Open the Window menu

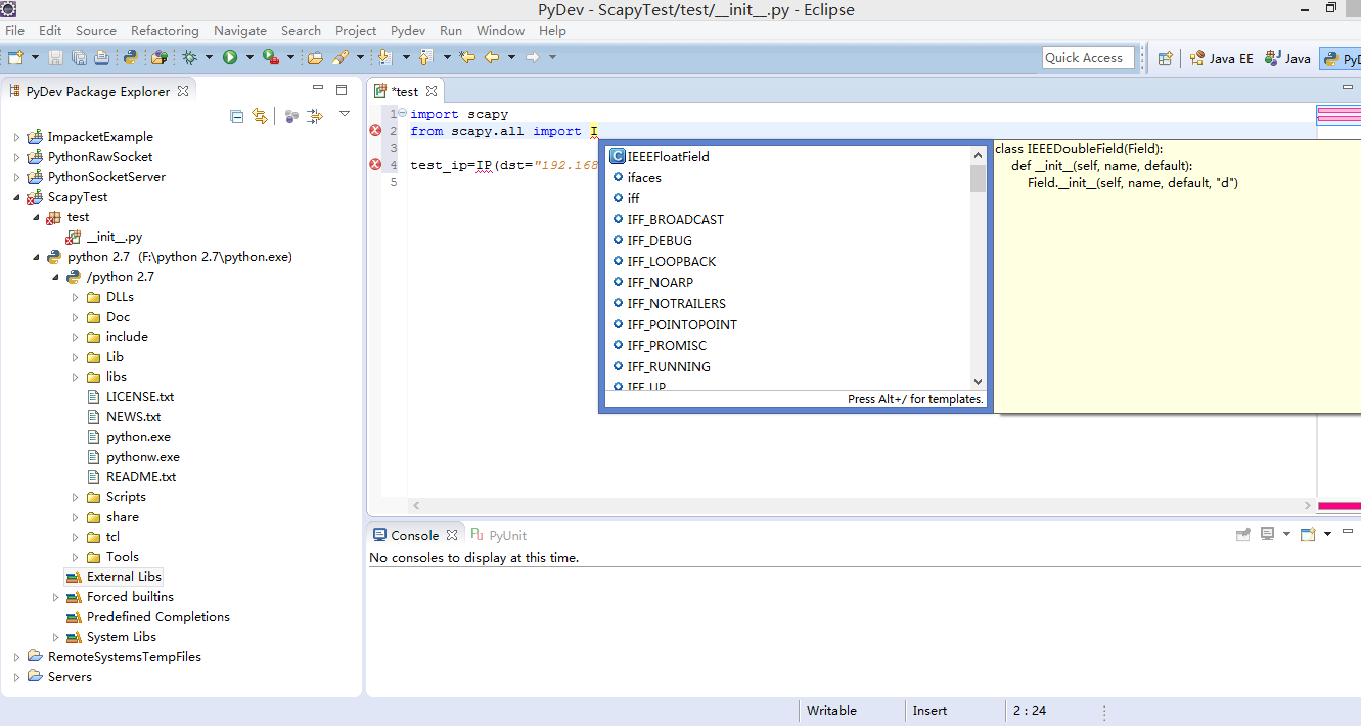[x=501, y=31]
